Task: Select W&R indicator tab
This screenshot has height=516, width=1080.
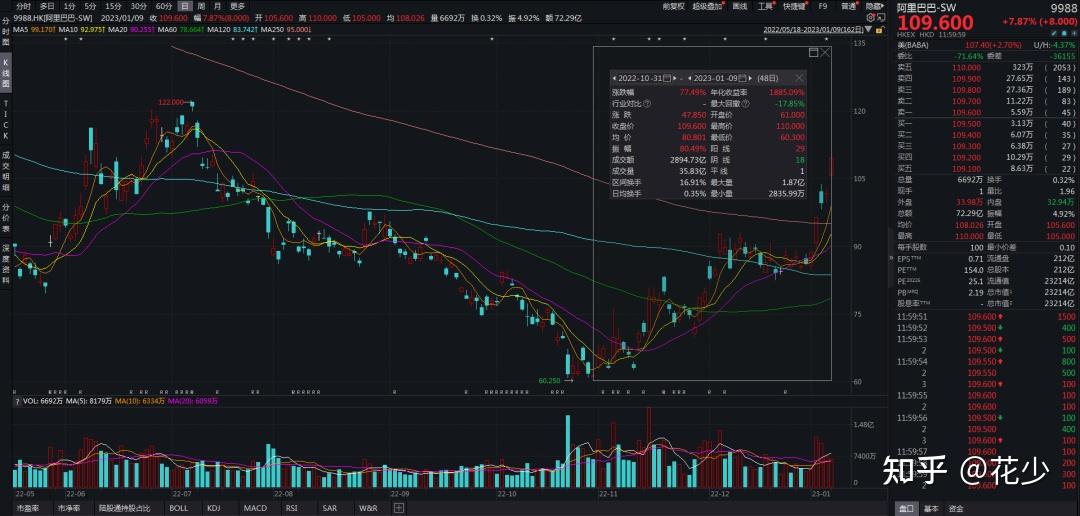Action: pos(368,508)
